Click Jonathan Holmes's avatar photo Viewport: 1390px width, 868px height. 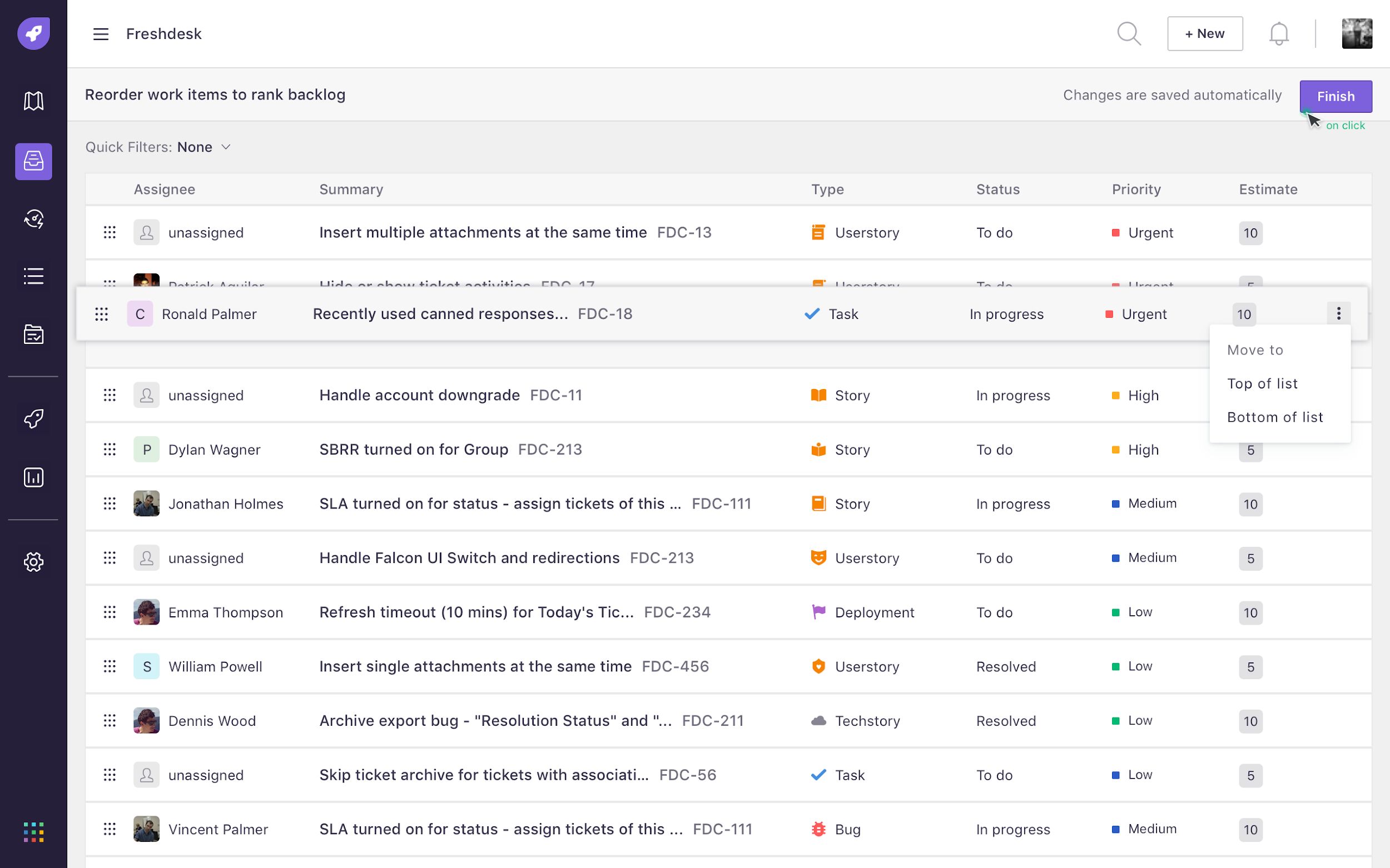point(146,503)
